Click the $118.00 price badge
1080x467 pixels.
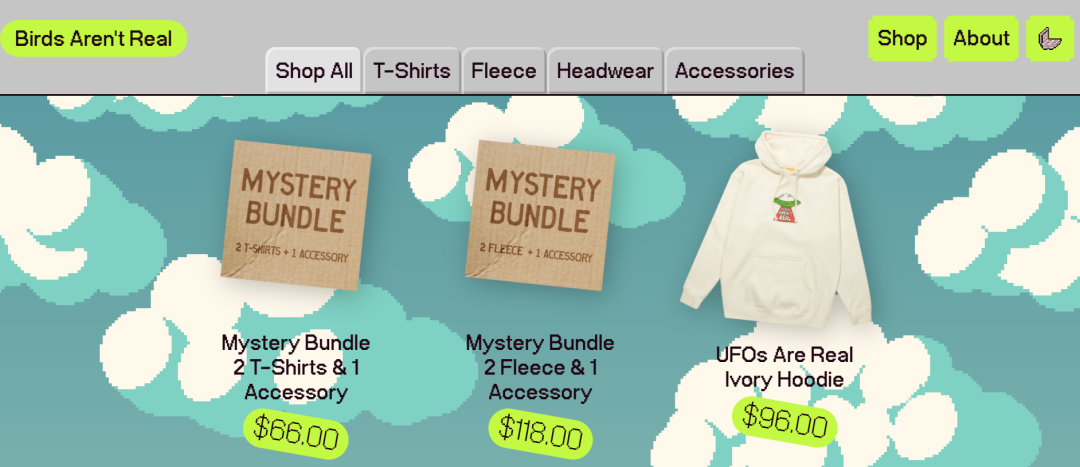pyautogui.click(x=541, y=434)
